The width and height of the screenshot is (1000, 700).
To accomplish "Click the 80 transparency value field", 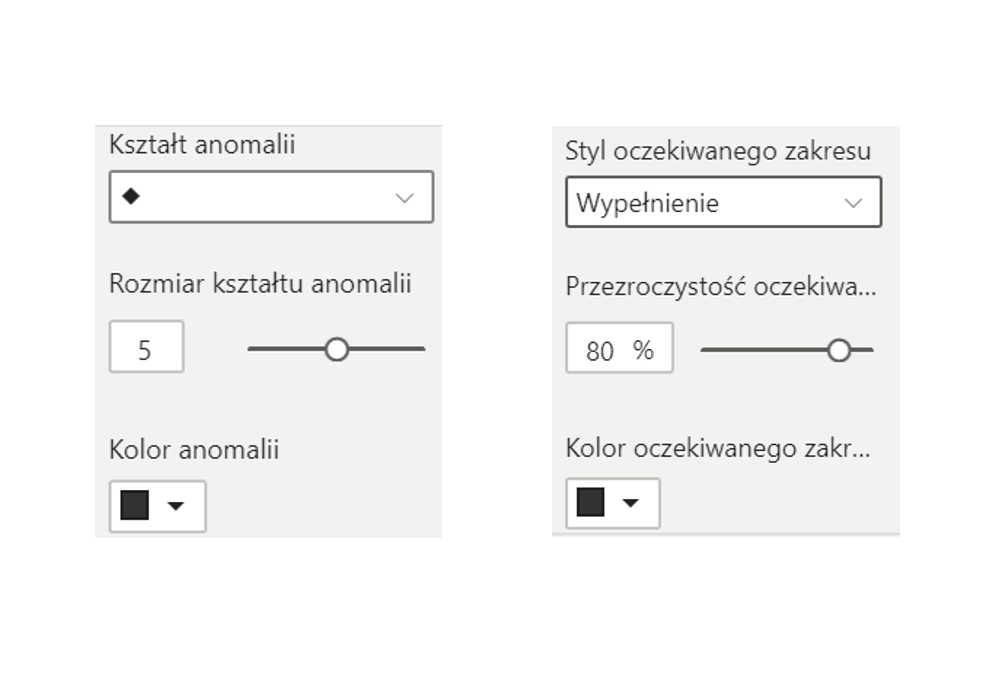I will [600, 350].
